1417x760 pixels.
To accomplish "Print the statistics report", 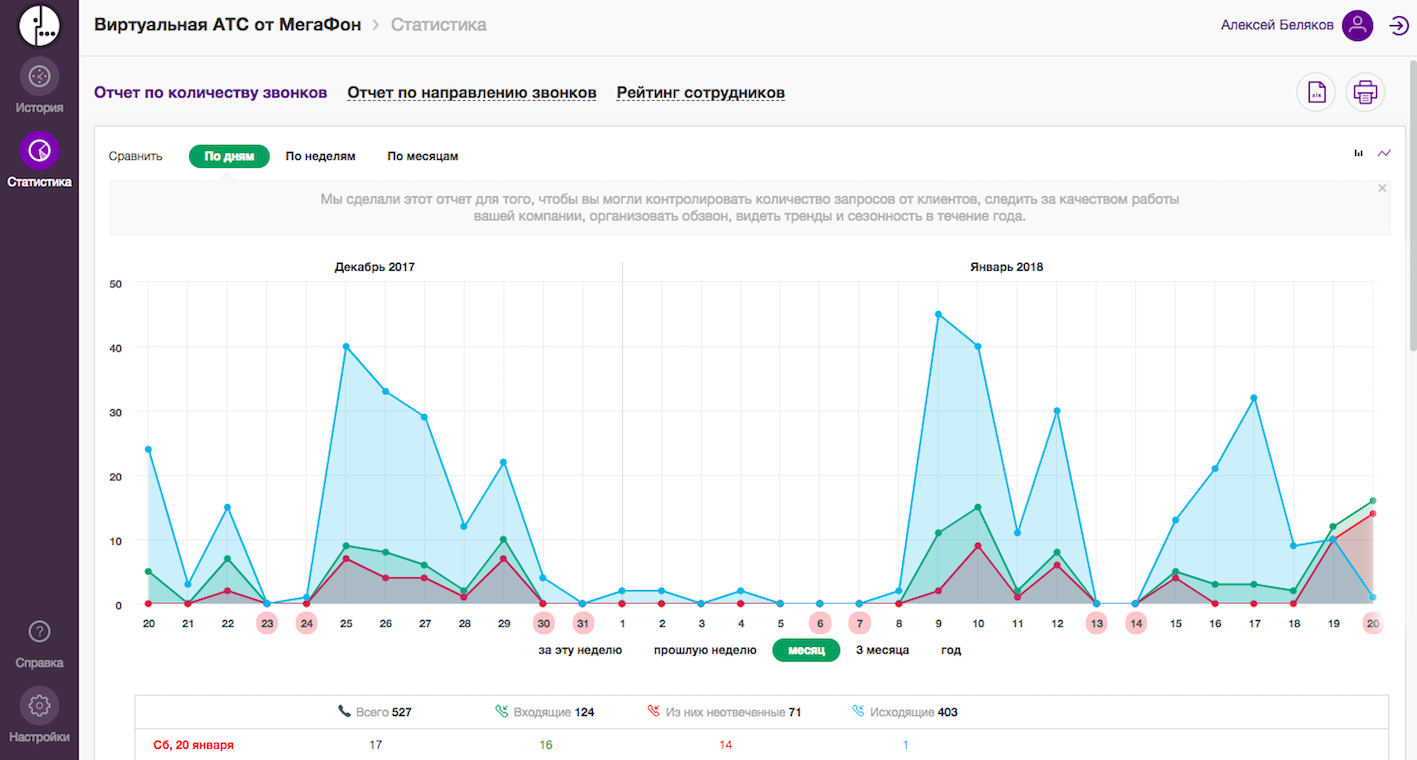I will [x=1365, y=93].
